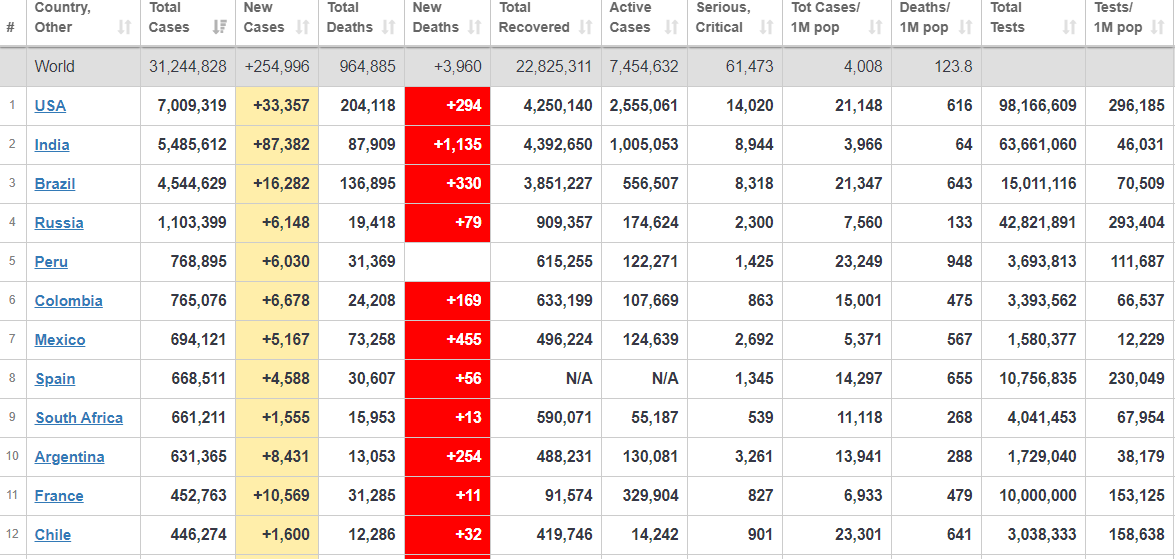1175x559 pixels.
Task: Click the # column header
Action: point(10,27)
